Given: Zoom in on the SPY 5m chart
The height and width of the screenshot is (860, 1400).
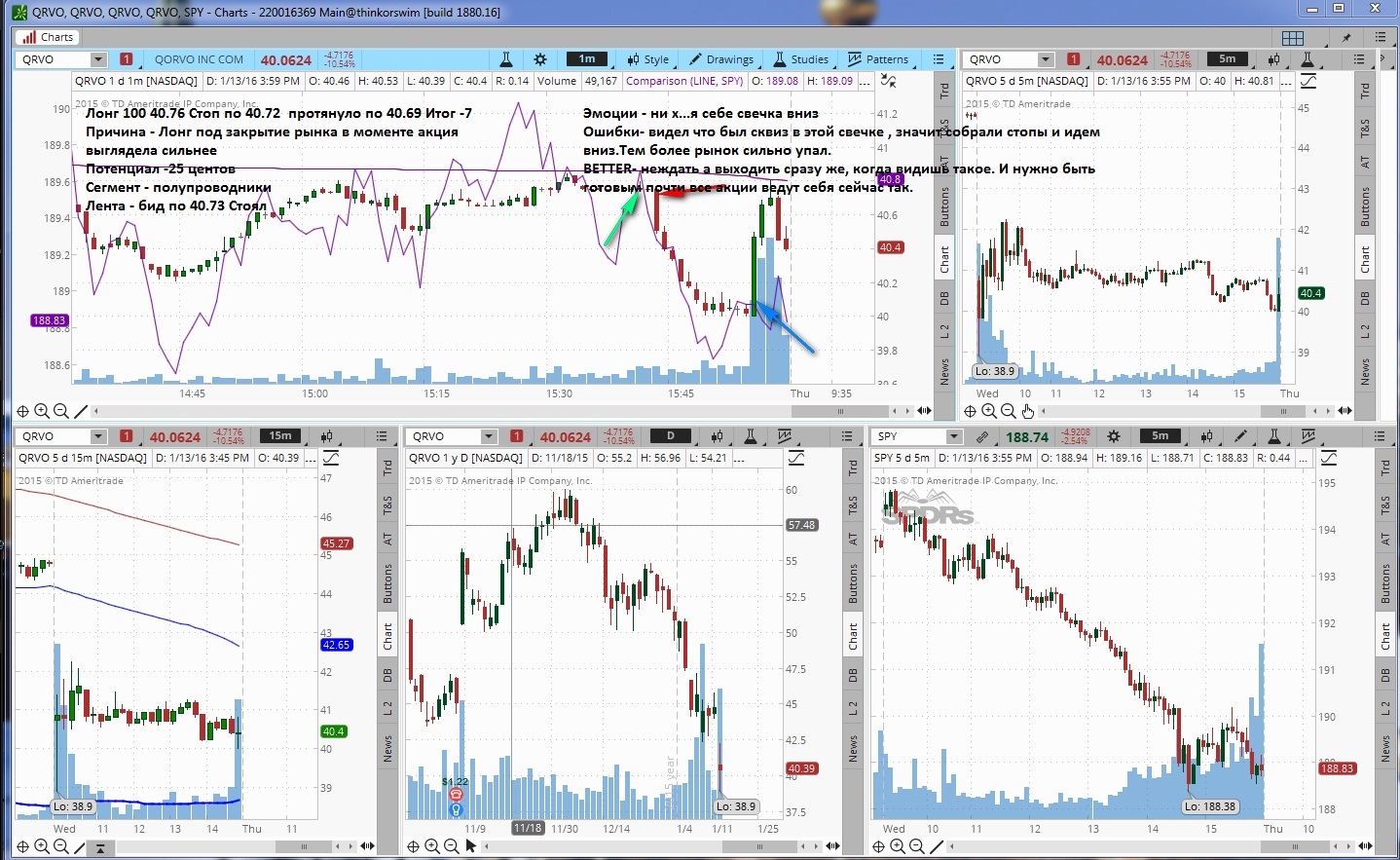Looking at the screenshot, I should (x=897, y=846).
